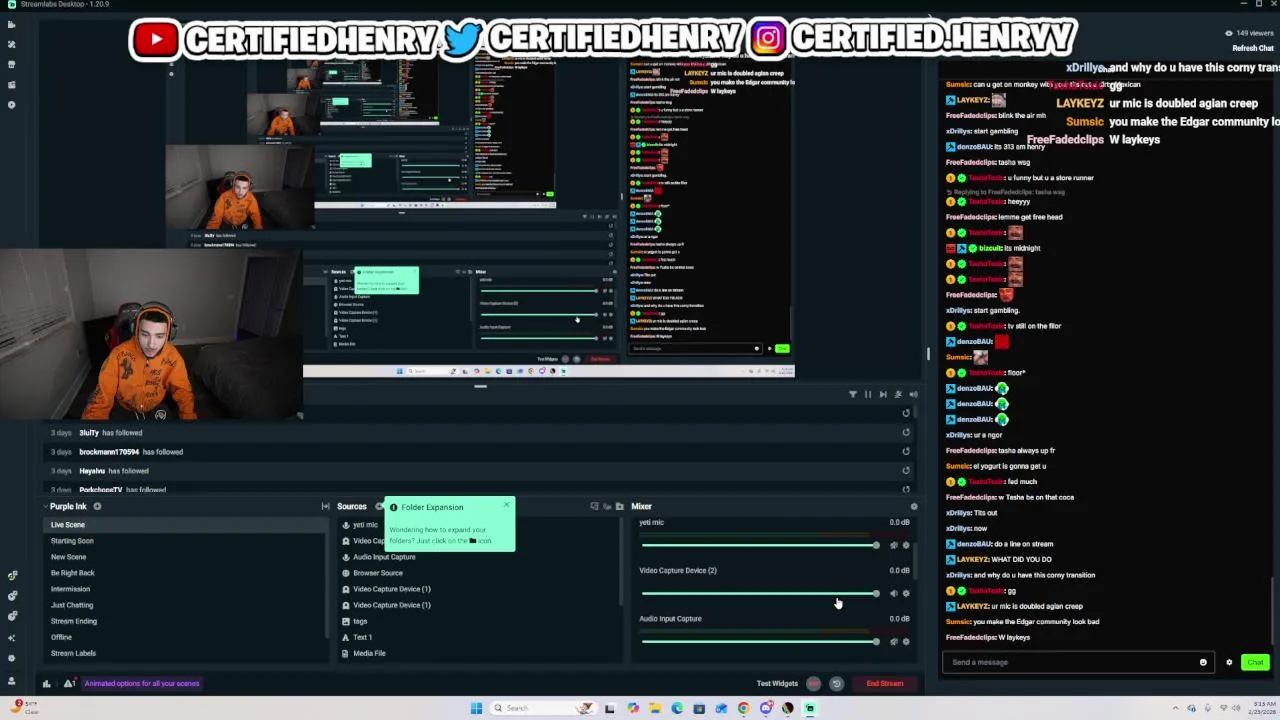This screenshot has width=1280, height=720.
Task: Mute the yeti mic channel
Action: 893,545
